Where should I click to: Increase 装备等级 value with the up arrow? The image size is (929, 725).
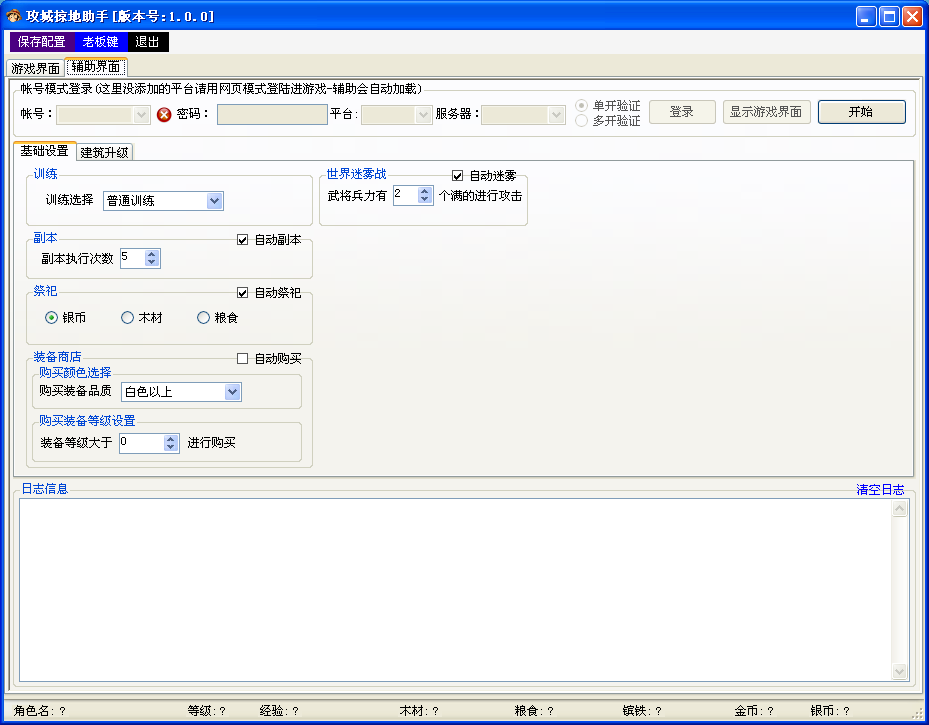(x=171, y=438)
